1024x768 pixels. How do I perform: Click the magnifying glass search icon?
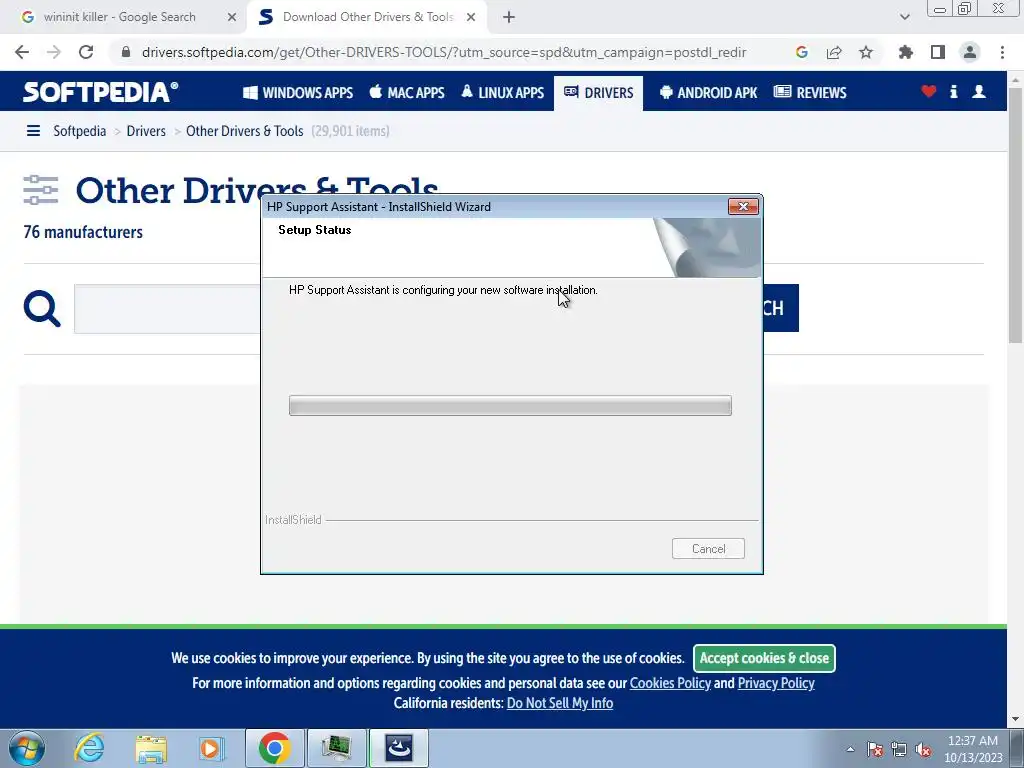click(x=42, y=308)
